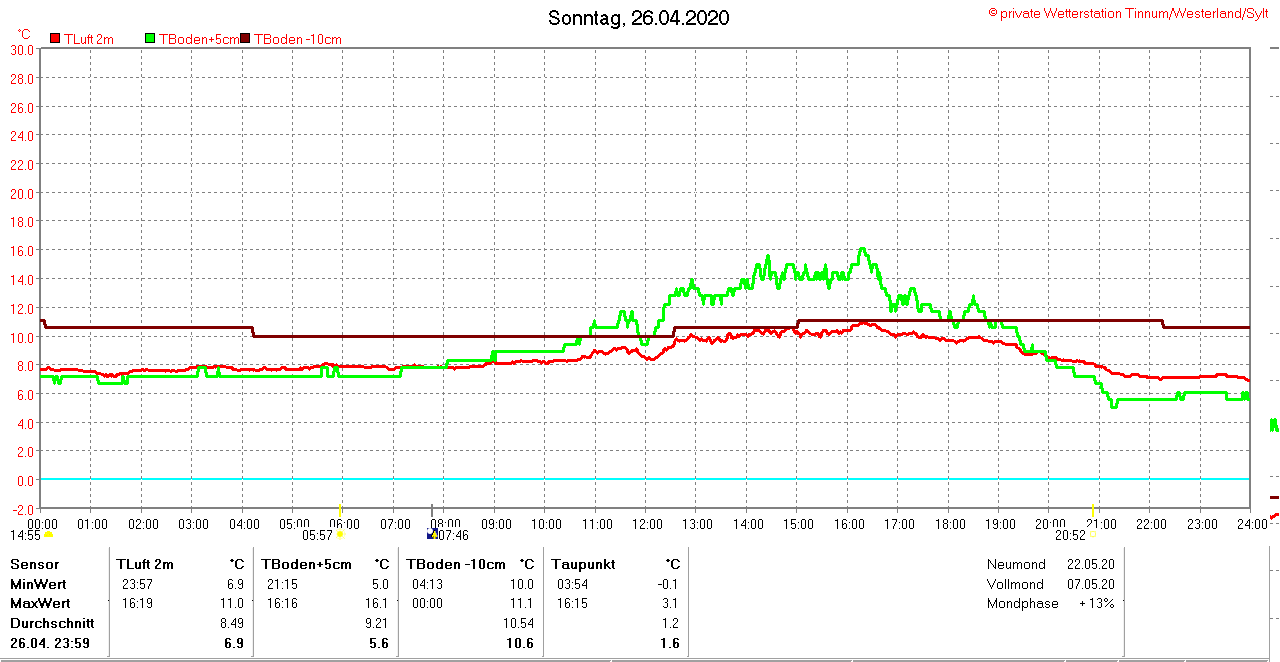
Task: Click the private Wetterstation Tinnum copyright text
Action: 1128,13
